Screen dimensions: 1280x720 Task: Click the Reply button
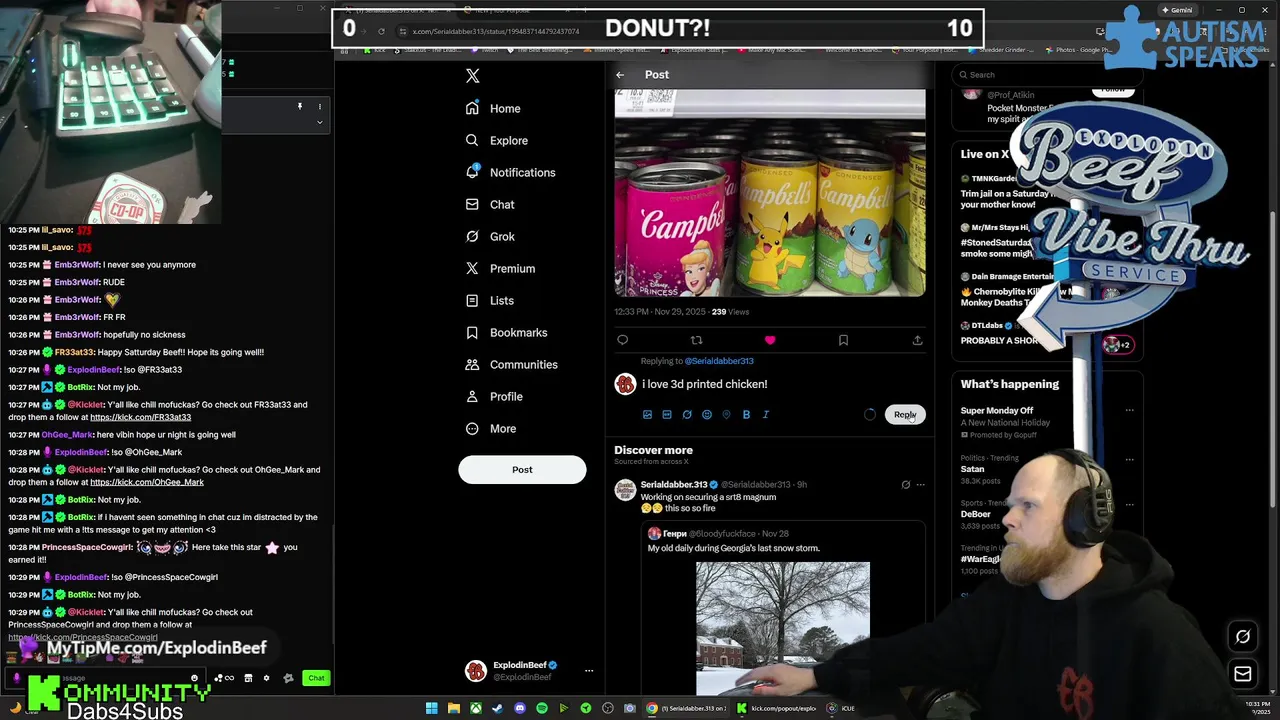coord(905,414)
